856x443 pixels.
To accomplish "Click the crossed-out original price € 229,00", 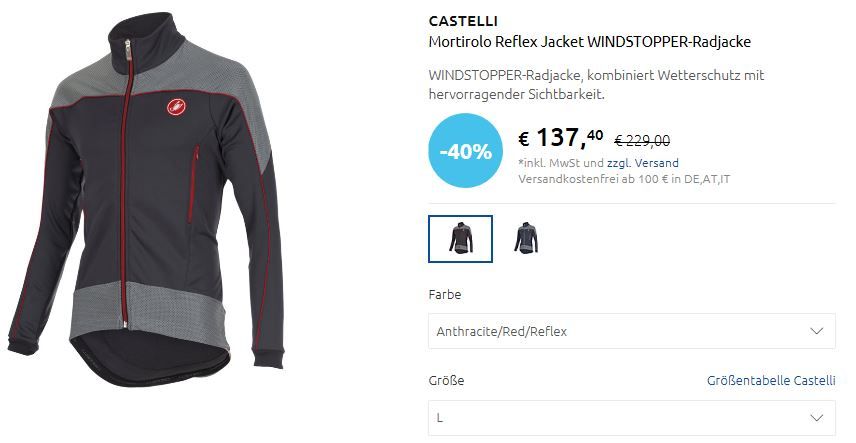I will 642,141.
